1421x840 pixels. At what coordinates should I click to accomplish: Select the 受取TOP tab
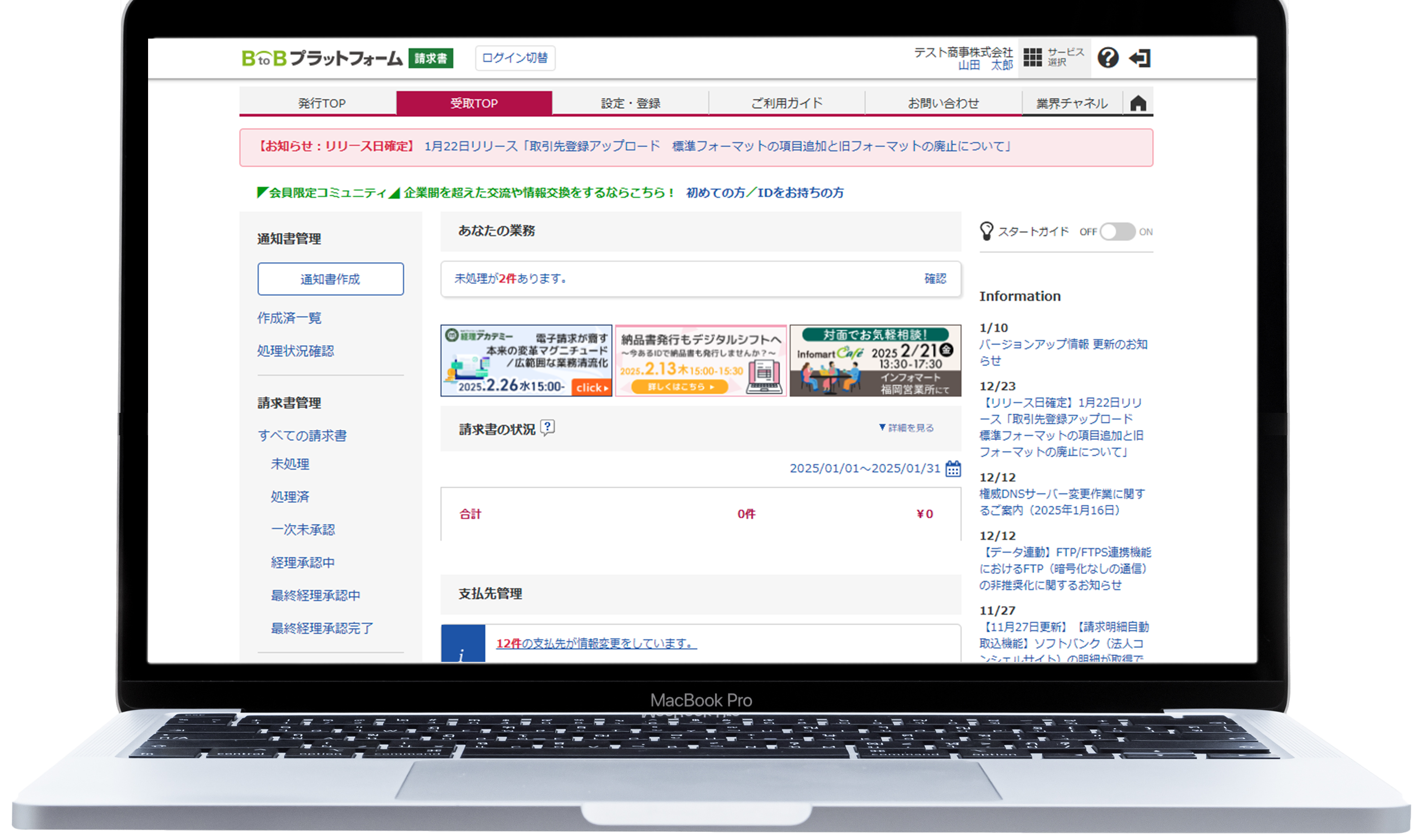click(x=474, y=103)
